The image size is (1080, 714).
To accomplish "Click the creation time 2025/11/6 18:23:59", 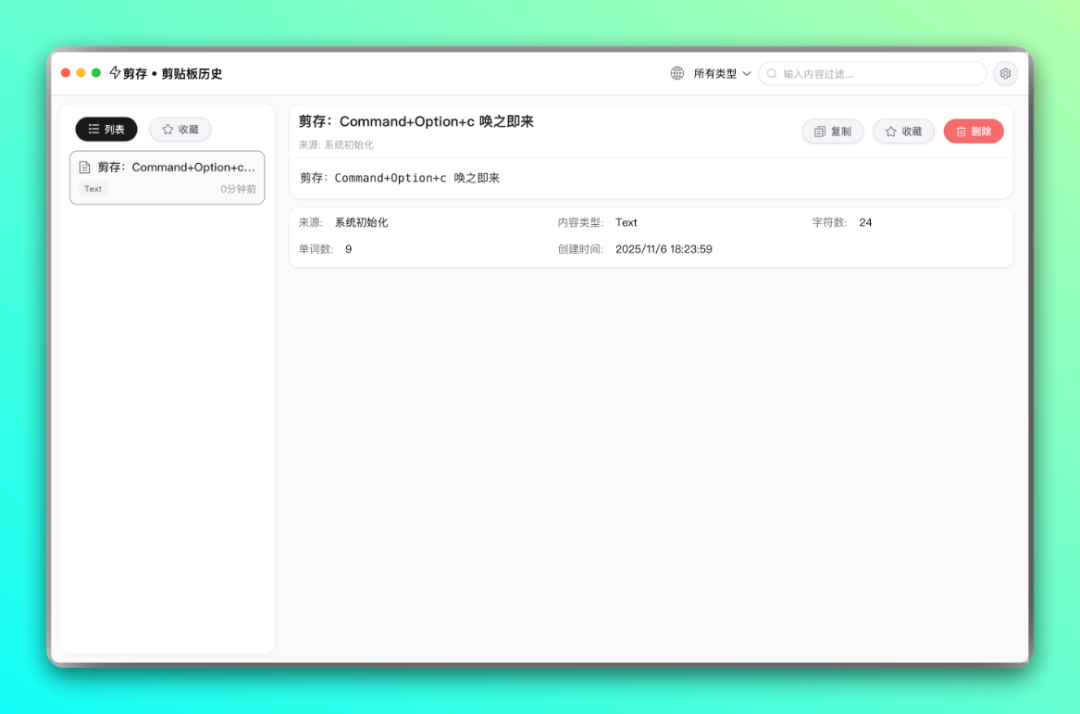I will (663, 249).
